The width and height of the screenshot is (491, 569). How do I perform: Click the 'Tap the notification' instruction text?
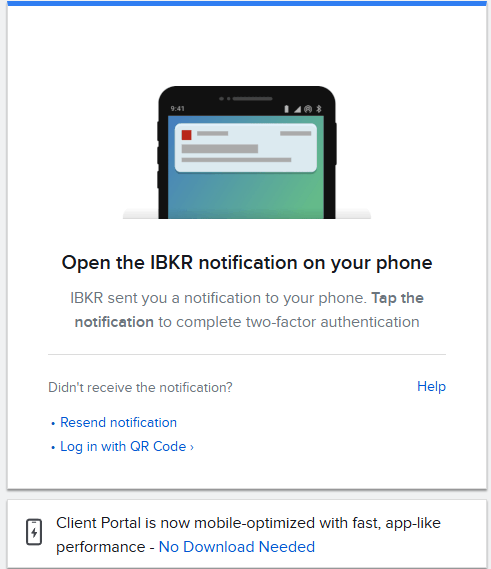point(249,310)
